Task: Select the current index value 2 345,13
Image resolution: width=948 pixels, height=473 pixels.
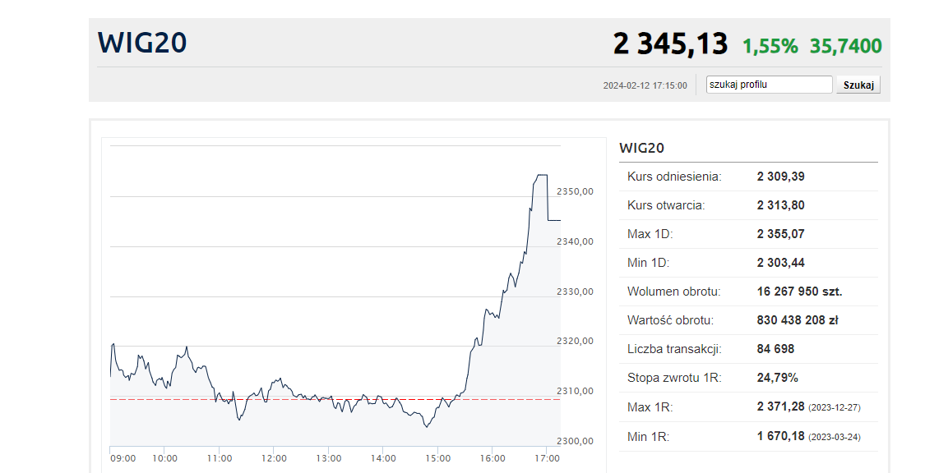Action: [x=670, y=45]
